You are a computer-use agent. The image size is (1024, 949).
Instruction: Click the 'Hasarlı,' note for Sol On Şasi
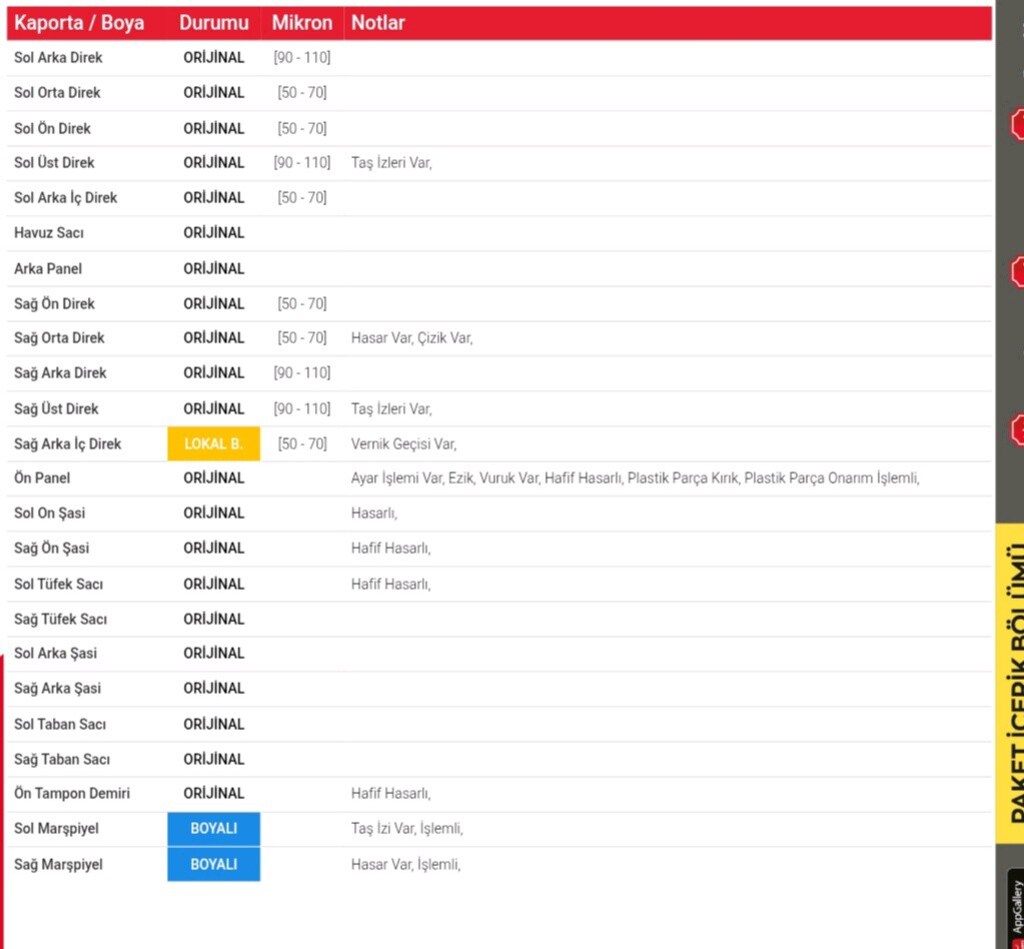pyautogui.click(x=374, y=513)
